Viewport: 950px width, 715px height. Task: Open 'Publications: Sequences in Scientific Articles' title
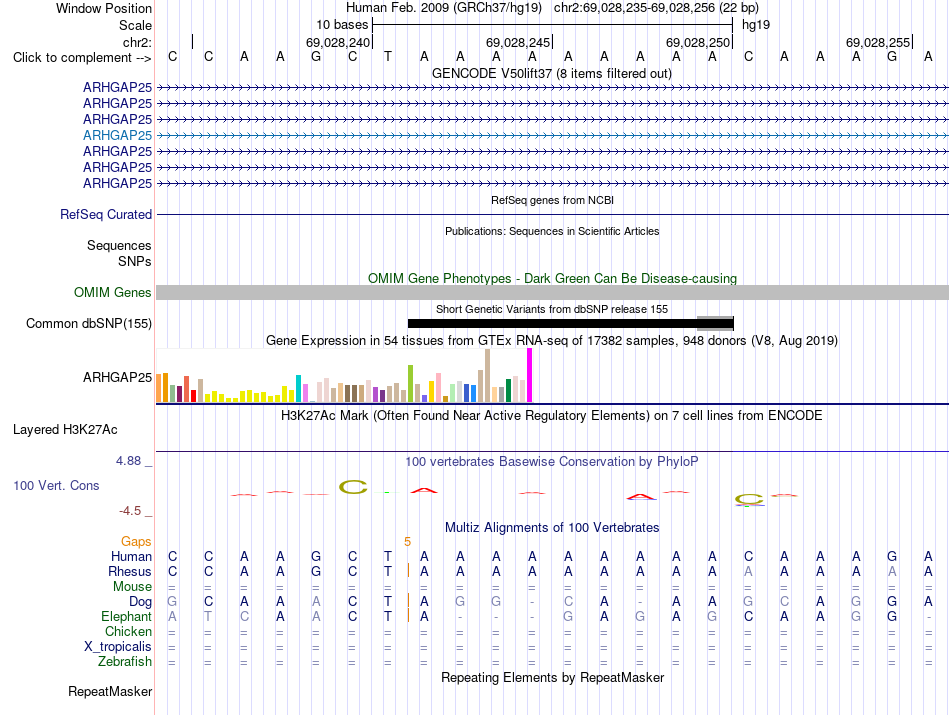point(552,231)
